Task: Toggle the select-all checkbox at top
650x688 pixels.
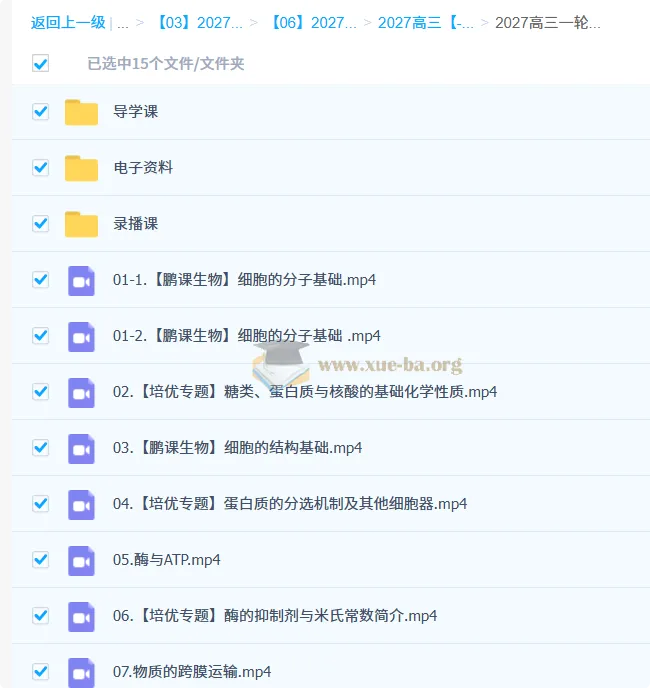Action: click(x=40, y=63)
